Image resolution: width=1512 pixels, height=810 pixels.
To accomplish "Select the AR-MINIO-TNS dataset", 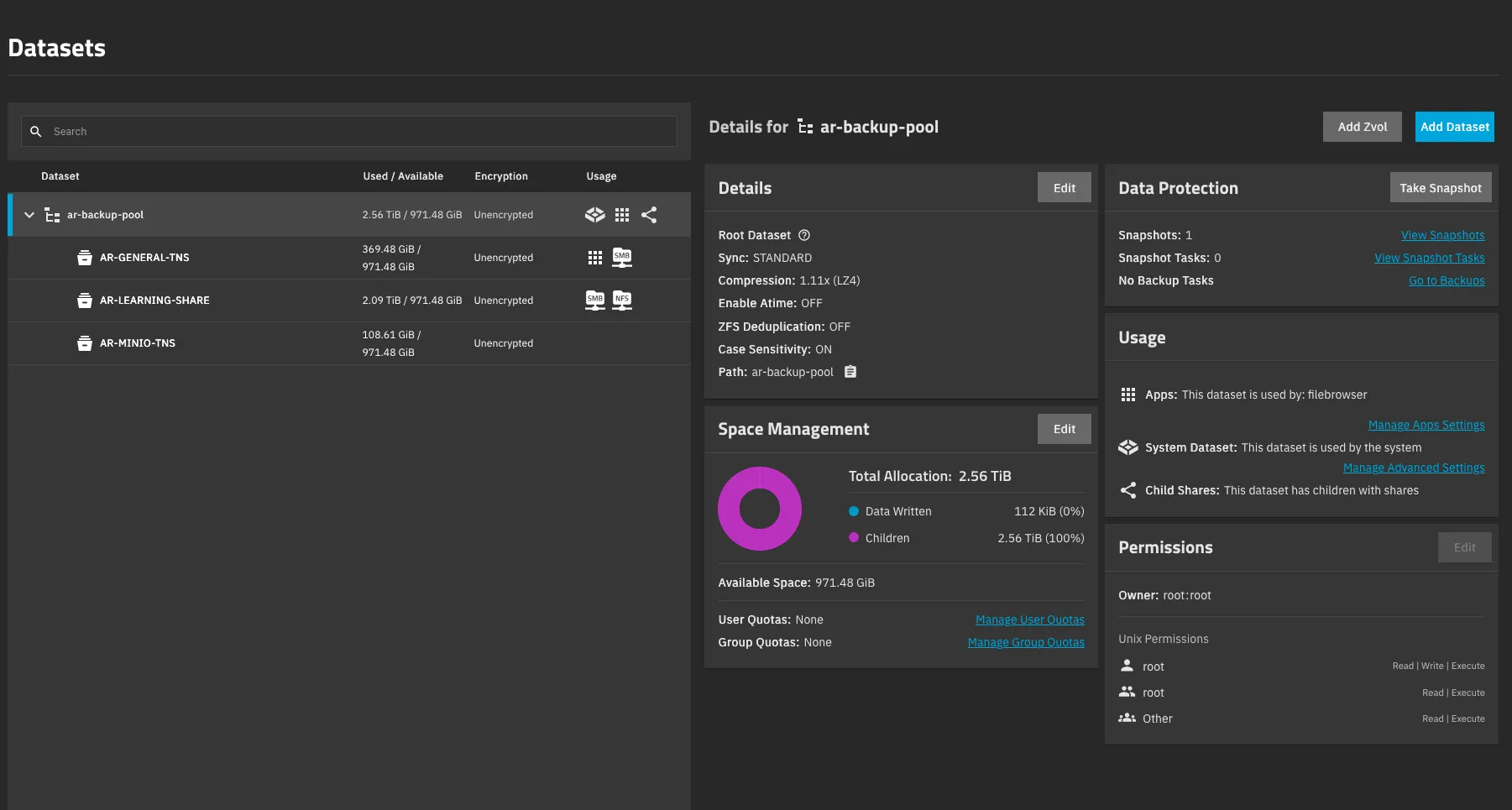I will 138,343.
